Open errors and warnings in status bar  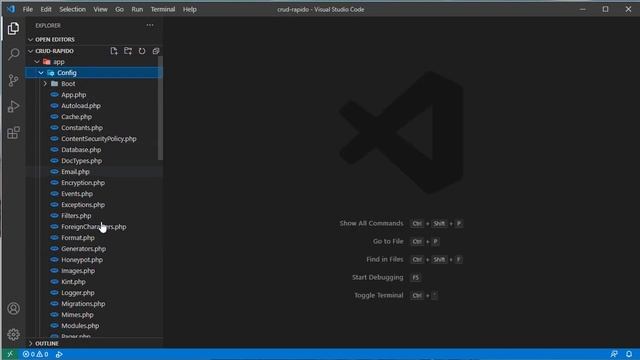click(x=36, y=354)
